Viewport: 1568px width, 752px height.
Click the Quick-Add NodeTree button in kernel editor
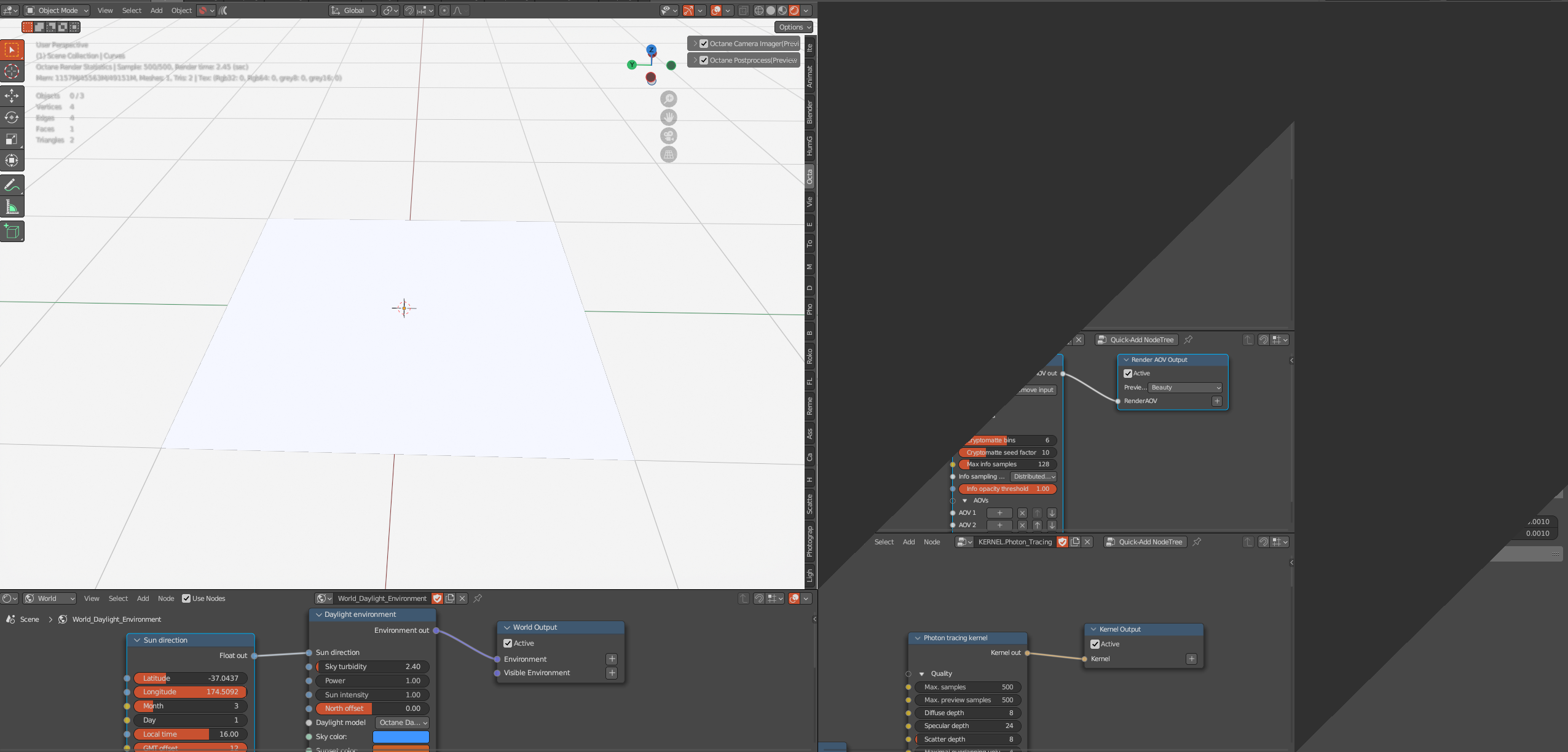point(1145,542)
